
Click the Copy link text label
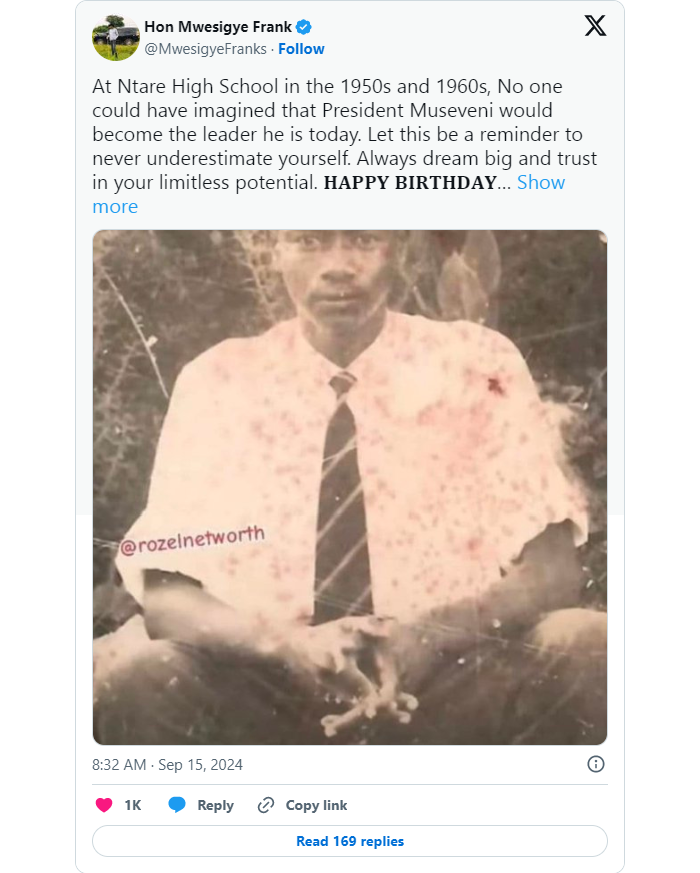[x=316, y=805]
